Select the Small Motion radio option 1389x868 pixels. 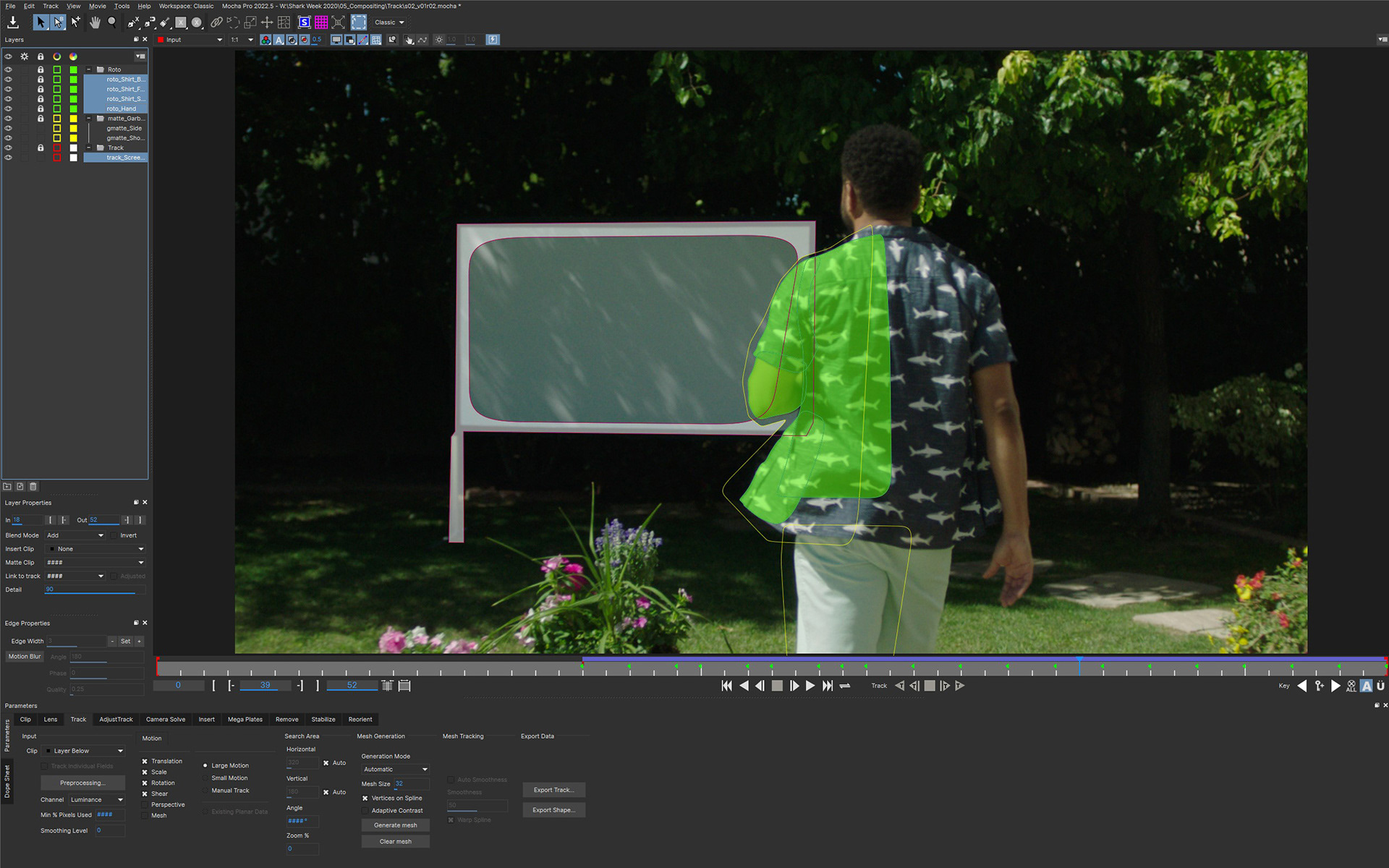pos(205,778)
